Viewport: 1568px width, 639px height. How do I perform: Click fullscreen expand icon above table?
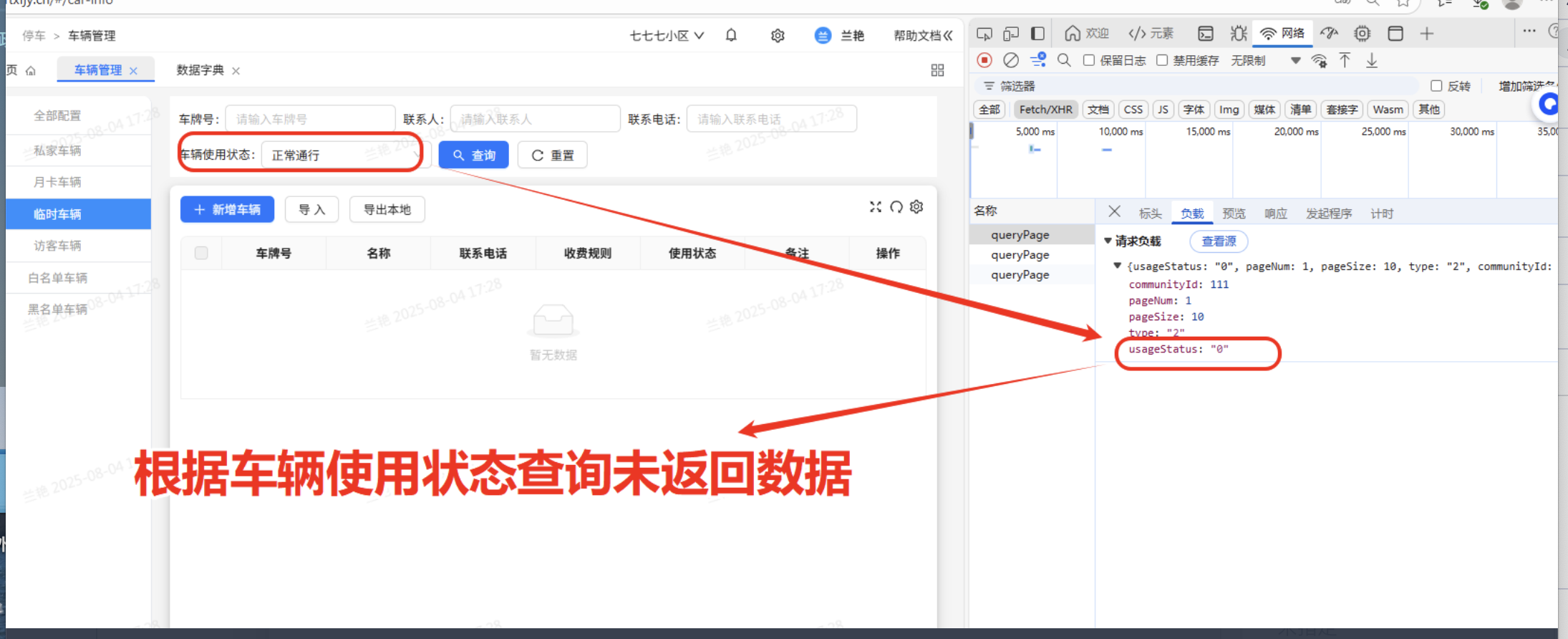point(876,207)
